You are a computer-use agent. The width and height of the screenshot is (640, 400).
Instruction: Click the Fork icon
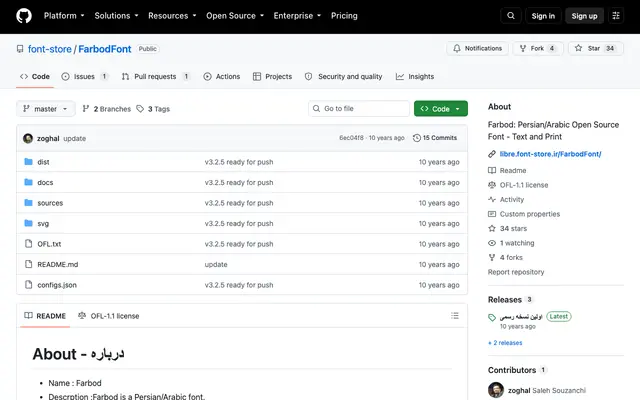point(523,48)
